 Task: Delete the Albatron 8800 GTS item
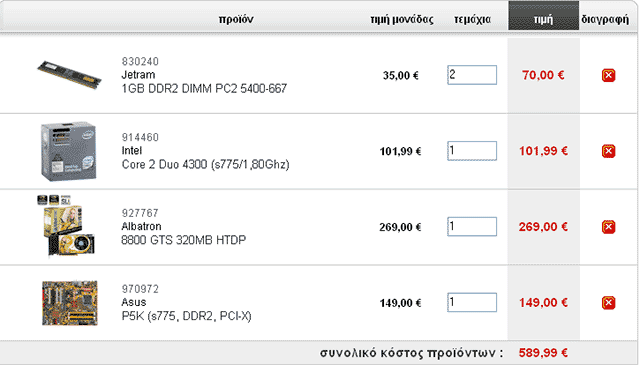tap(608, 227)
